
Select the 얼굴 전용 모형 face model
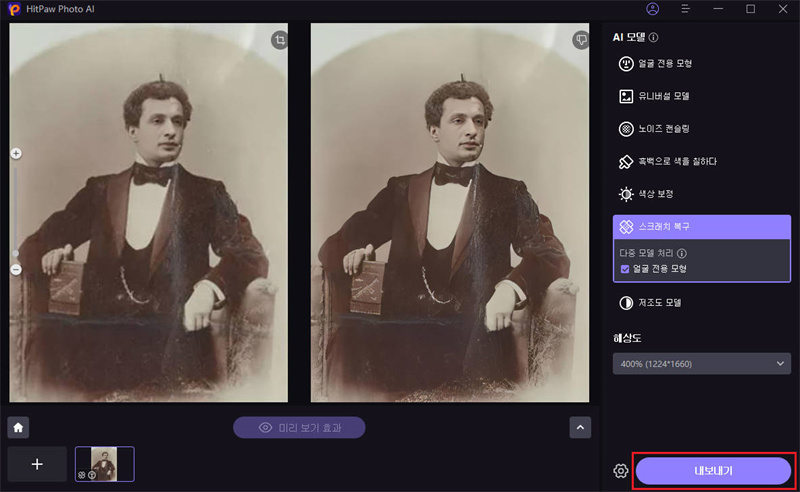click(655, 64)
